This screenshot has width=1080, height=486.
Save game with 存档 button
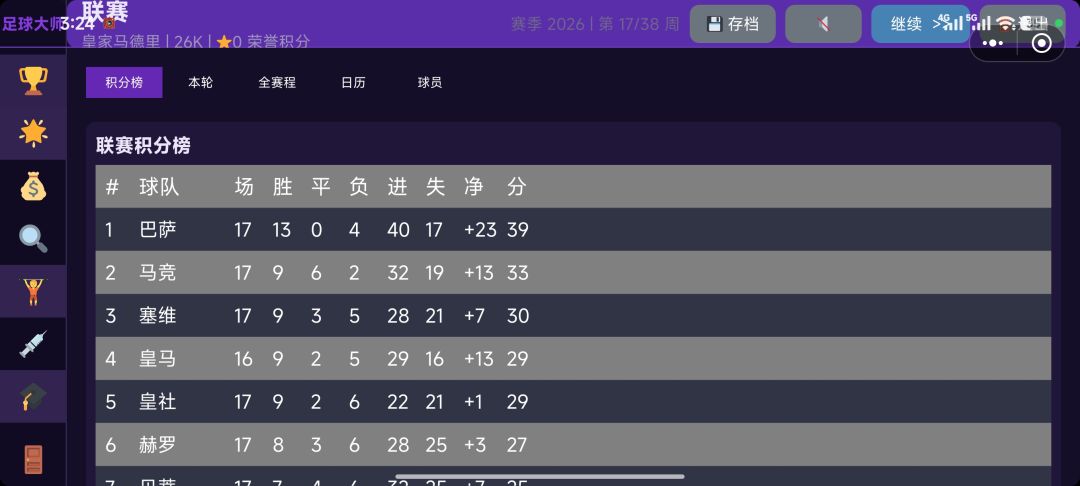coord(732,24)
